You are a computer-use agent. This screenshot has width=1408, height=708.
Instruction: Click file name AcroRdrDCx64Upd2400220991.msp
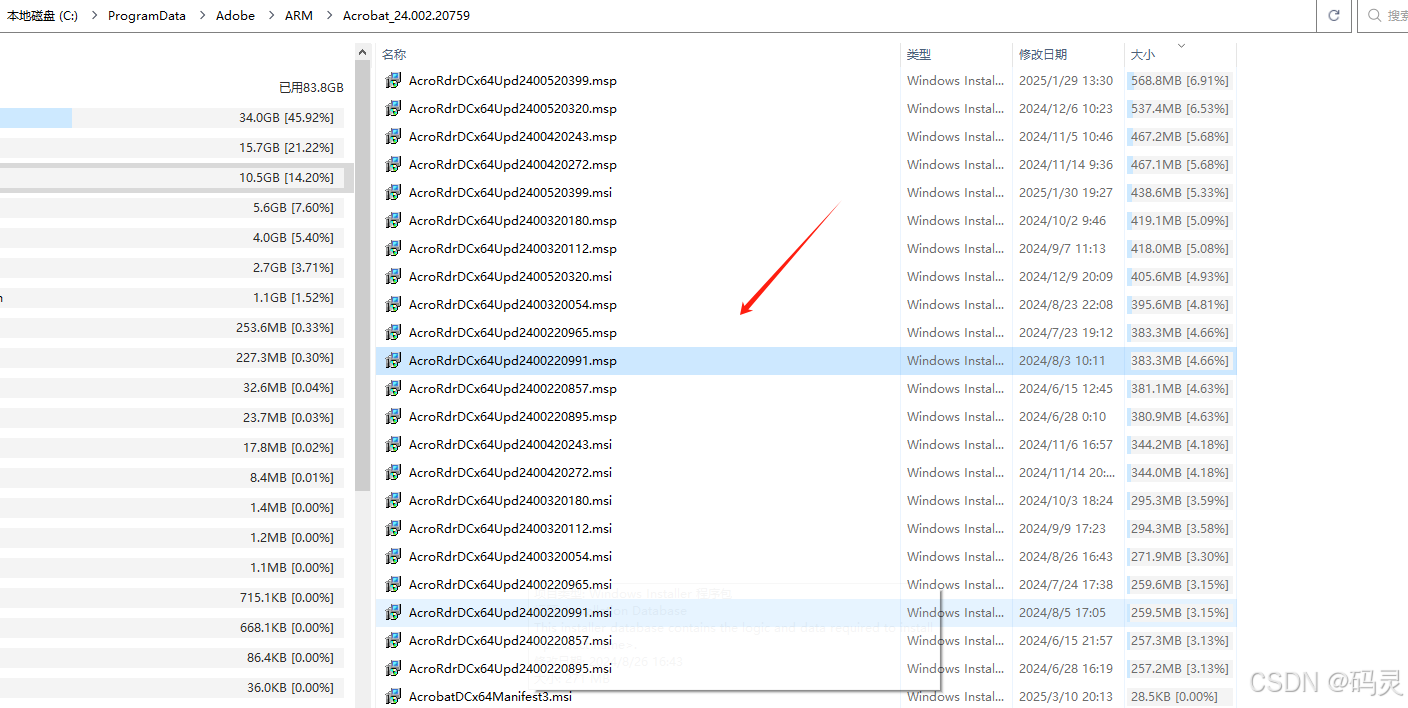(513, 361)
